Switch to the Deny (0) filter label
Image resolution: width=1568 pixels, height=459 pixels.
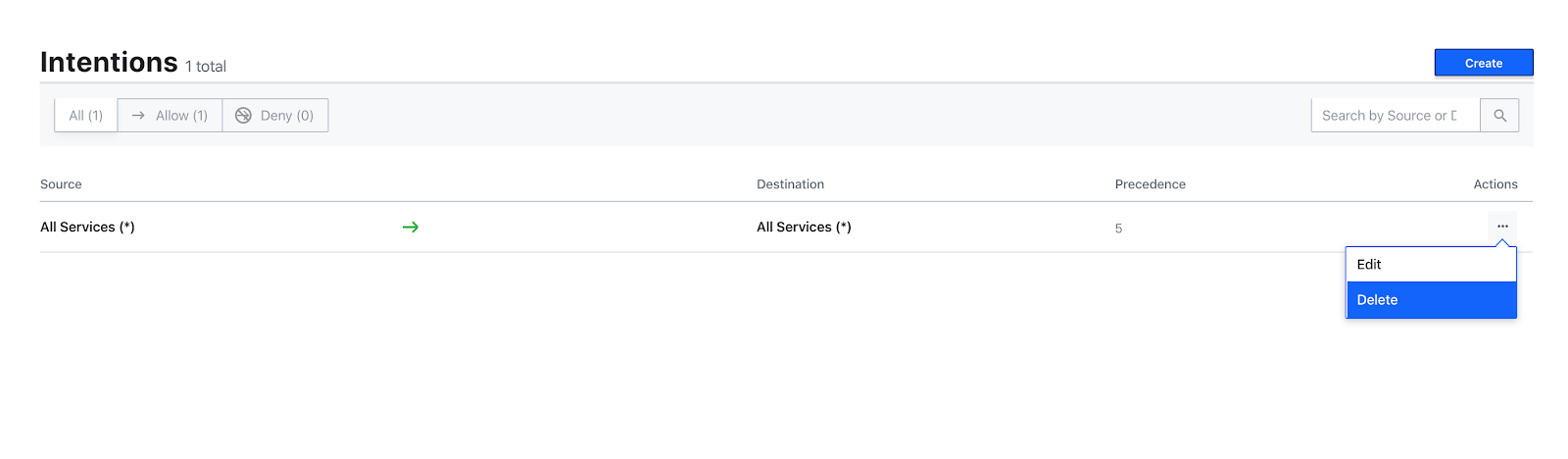[286, 116]
